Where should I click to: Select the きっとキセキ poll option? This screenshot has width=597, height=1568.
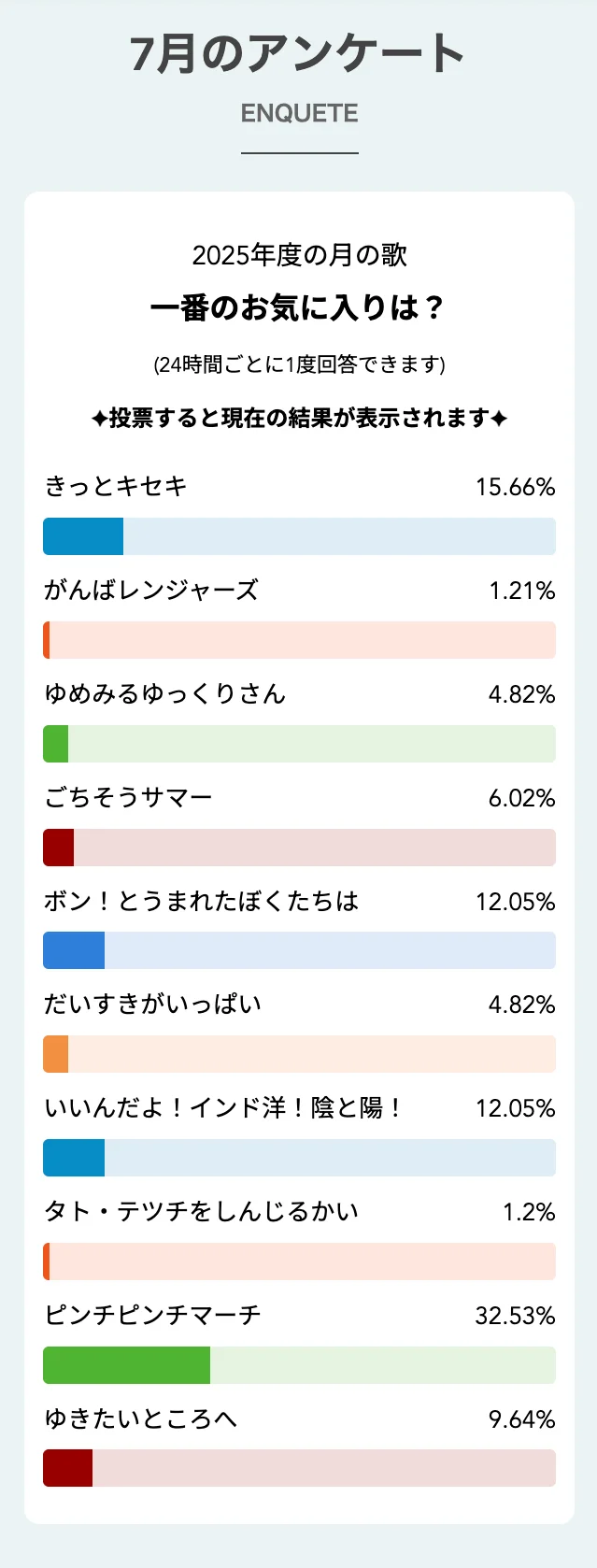pos(116,486)
